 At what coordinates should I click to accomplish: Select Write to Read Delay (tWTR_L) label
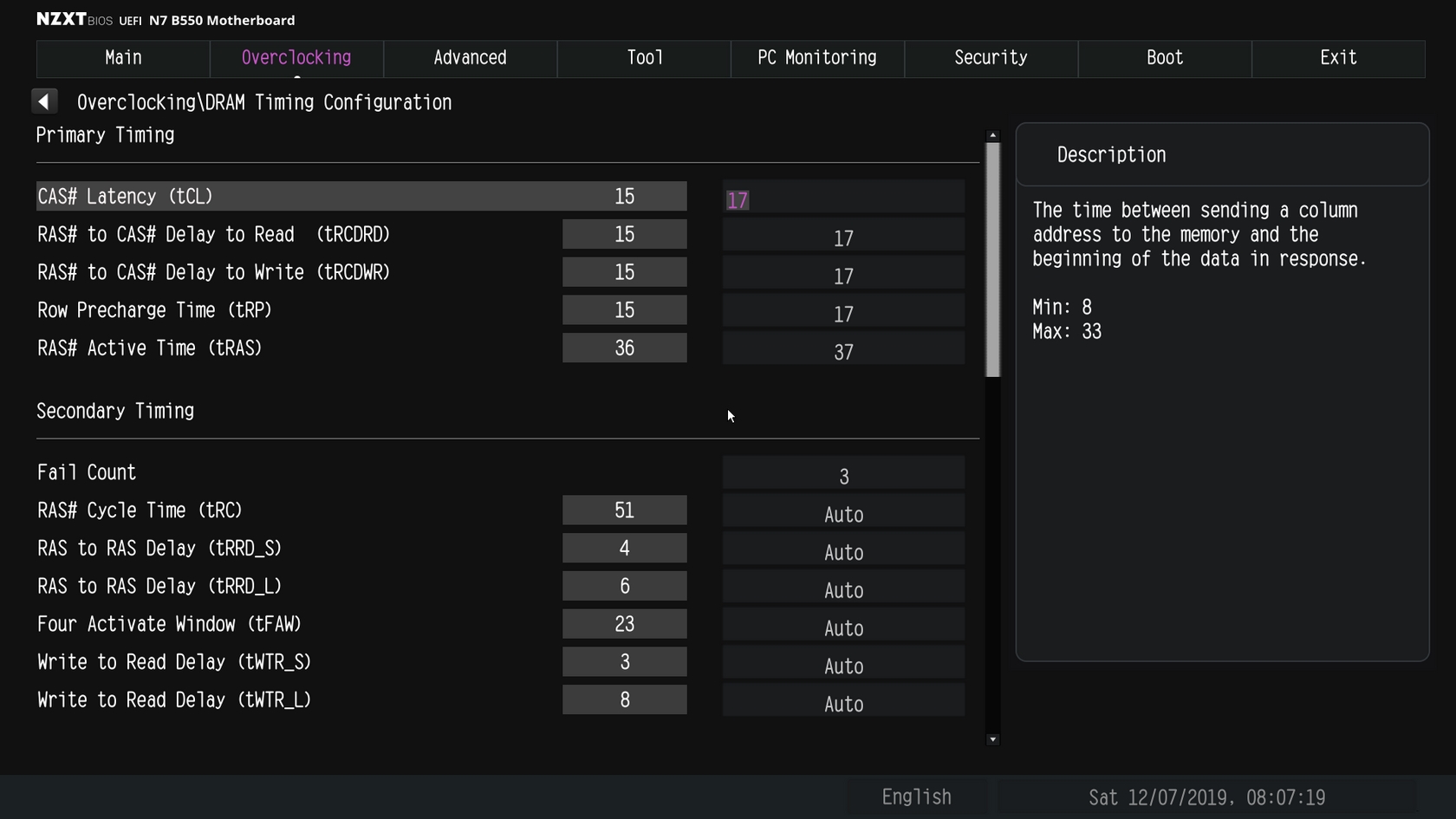pyautogui.click(x=174, y=700)
